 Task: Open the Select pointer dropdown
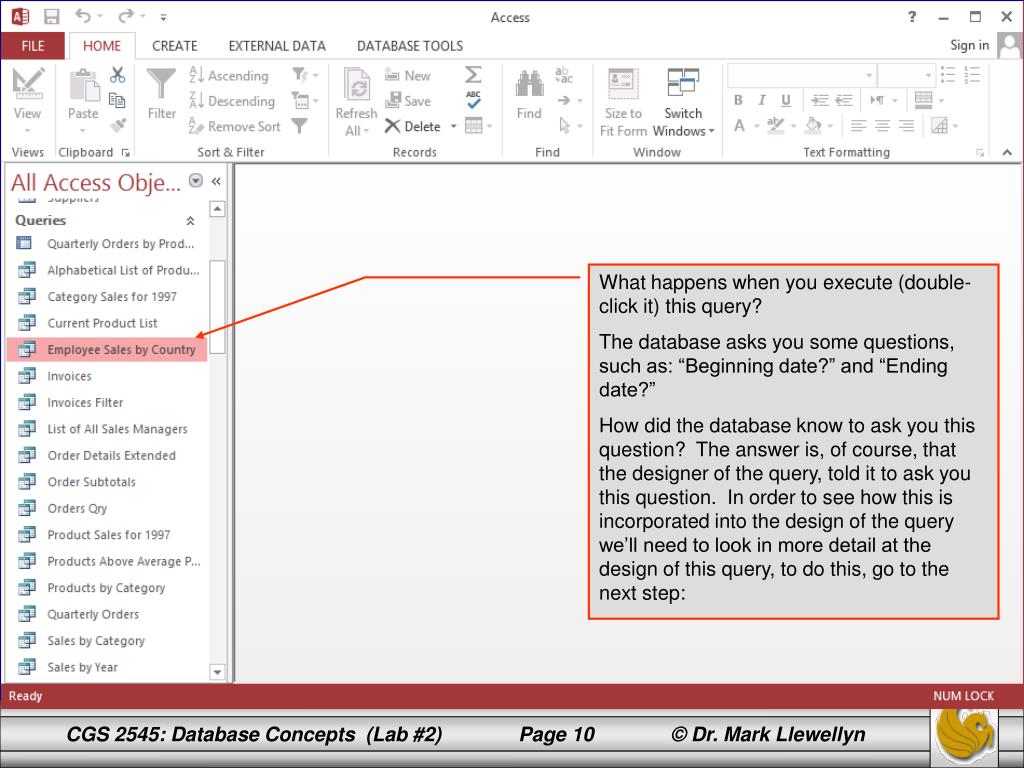click(x=569, y=125)
